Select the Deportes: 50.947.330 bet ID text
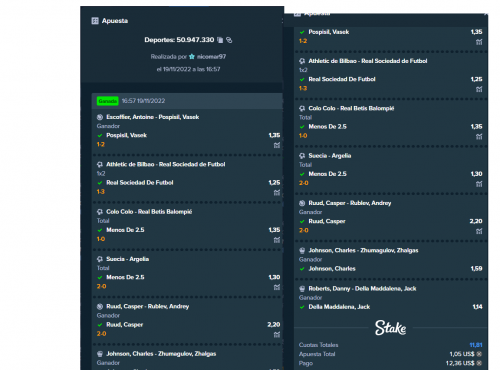The image size is (500, 370). point(179,40)
